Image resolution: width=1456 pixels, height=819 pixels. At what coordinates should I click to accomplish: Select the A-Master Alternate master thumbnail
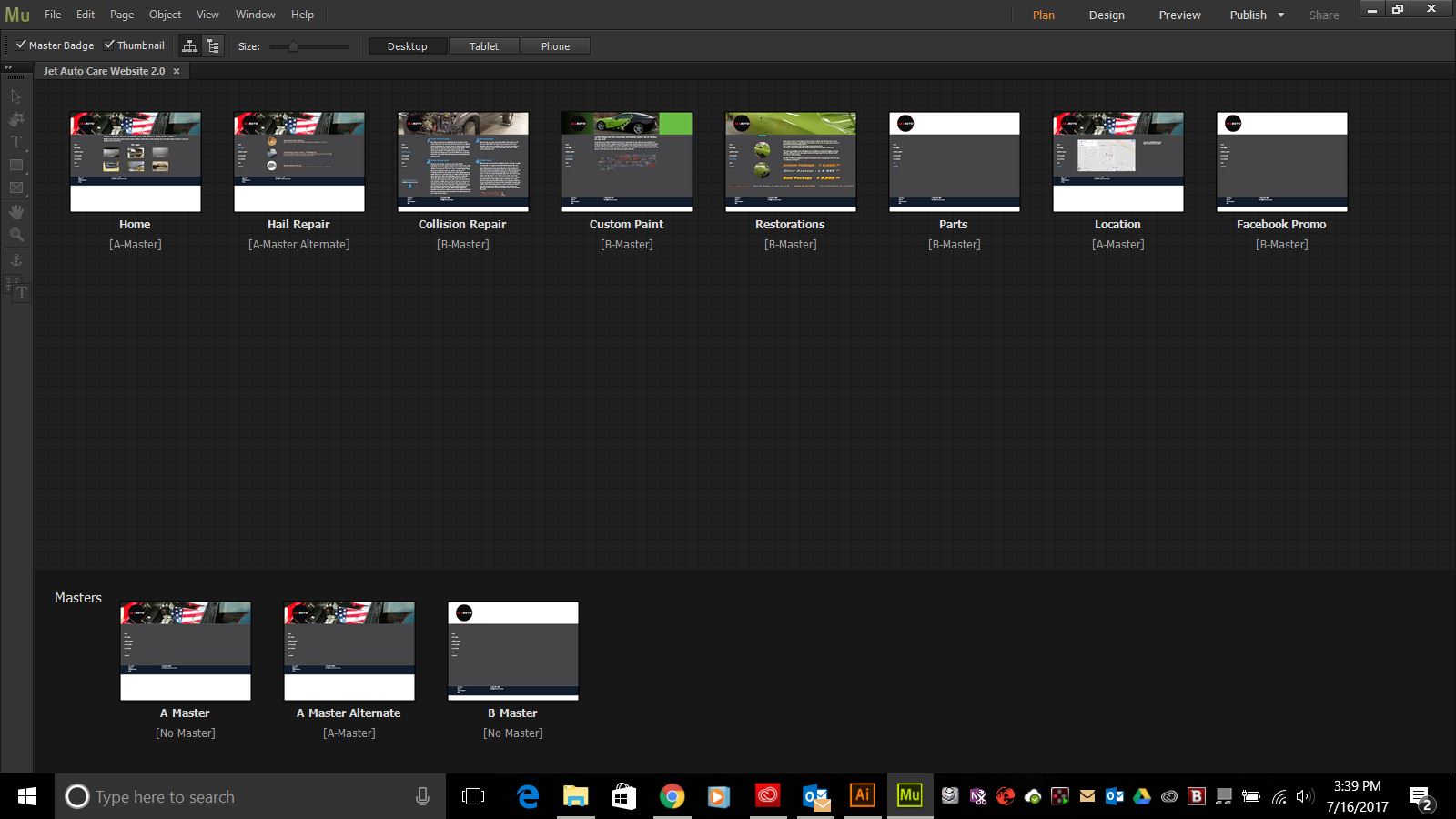(349, 651)
